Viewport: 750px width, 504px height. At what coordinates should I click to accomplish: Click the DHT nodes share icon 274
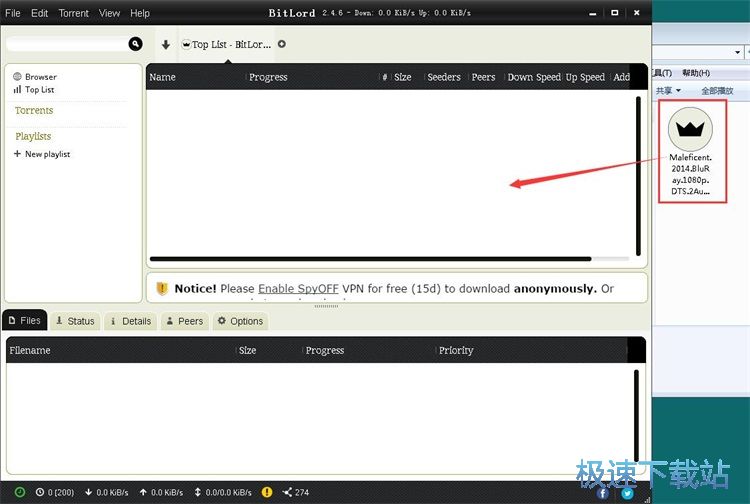(287, 492)
